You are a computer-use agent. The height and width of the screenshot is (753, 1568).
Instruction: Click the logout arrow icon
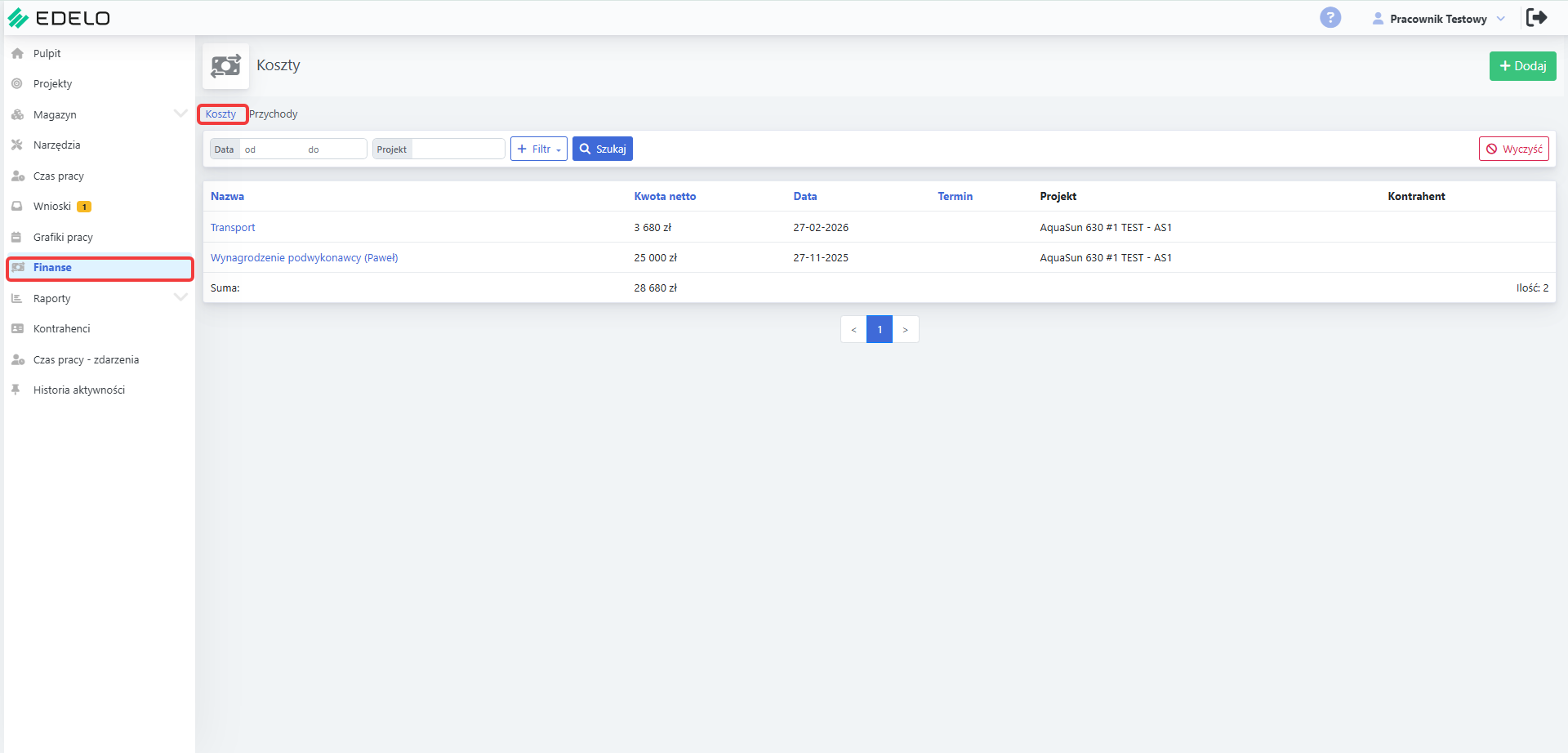tap(1537, 17)
